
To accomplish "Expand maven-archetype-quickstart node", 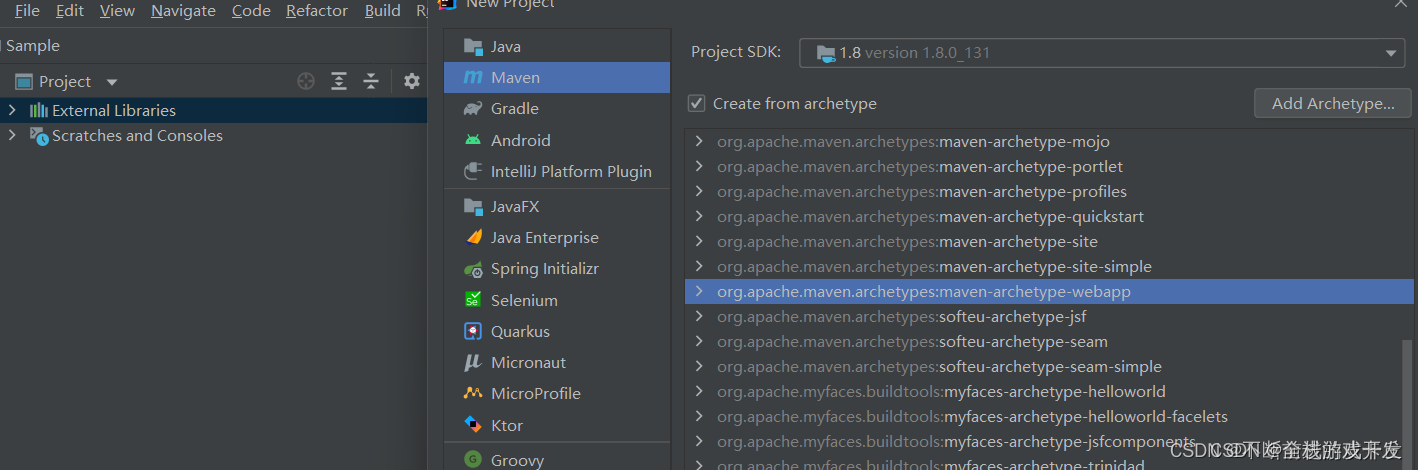I will (x=699, y=216).
